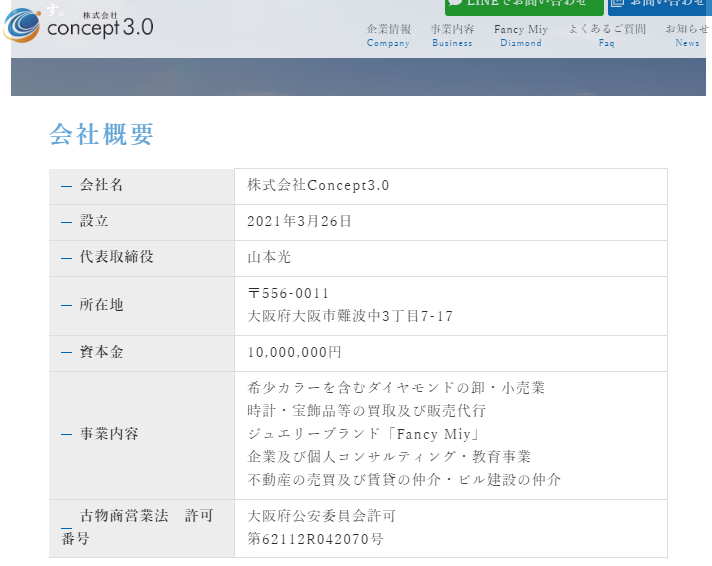
Task: Select the 大阪府公安委員会許可 text
Action: coord(321,516)
